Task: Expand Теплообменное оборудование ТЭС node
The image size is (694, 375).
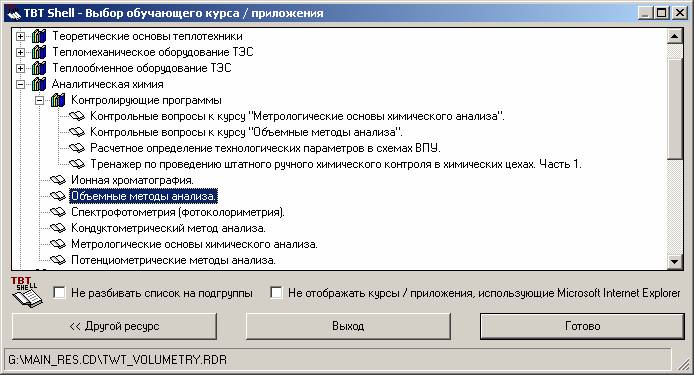Action: pos(20,68)
